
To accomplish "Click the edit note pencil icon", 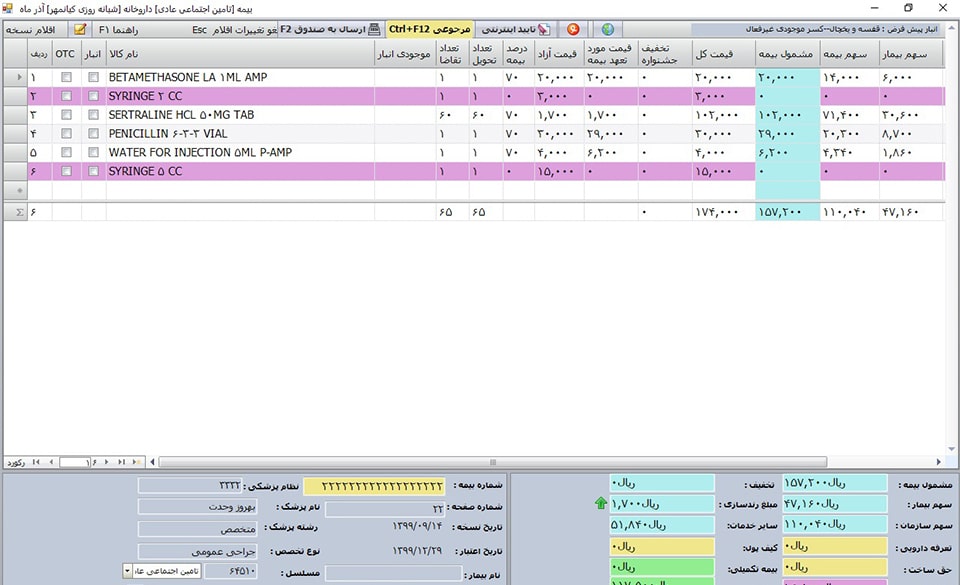I will click(x=80, y=29).
